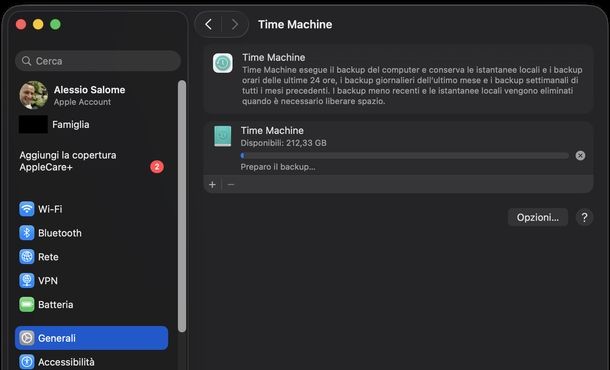This screenshot has height=370, width=610.
Task: Select the teal backup disk icon
Action: 223,136
